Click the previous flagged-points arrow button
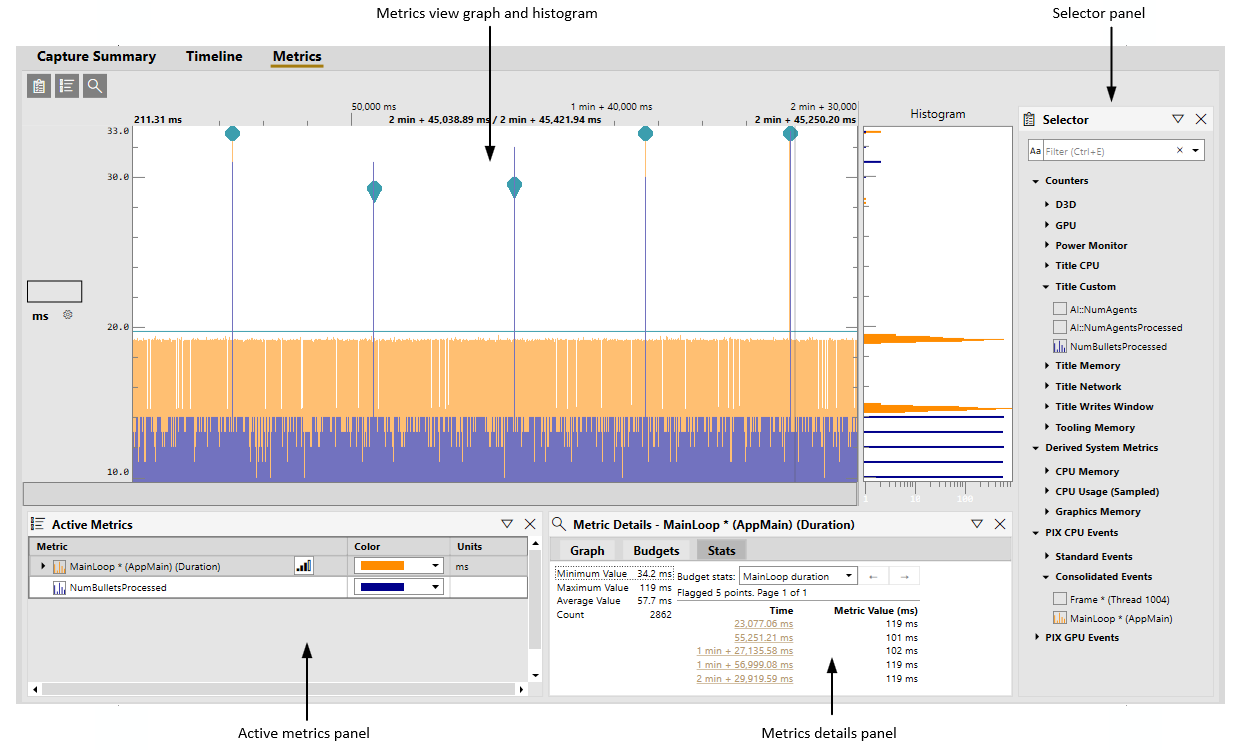Screen dimensions: 1236x750 873,576
